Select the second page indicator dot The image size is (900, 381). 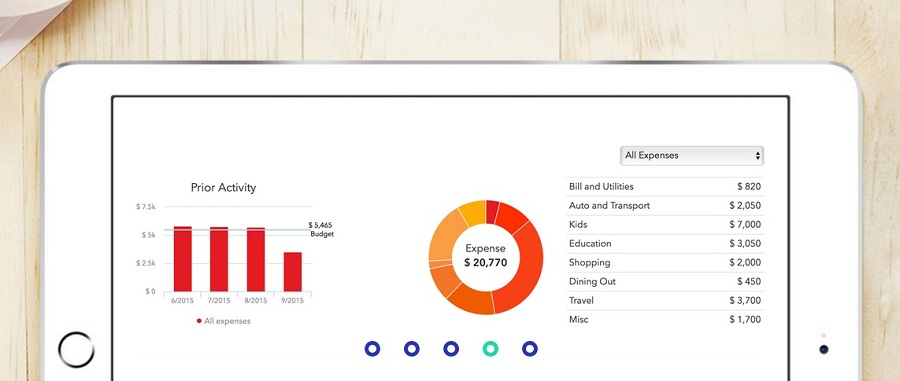[x=412, y=348]
